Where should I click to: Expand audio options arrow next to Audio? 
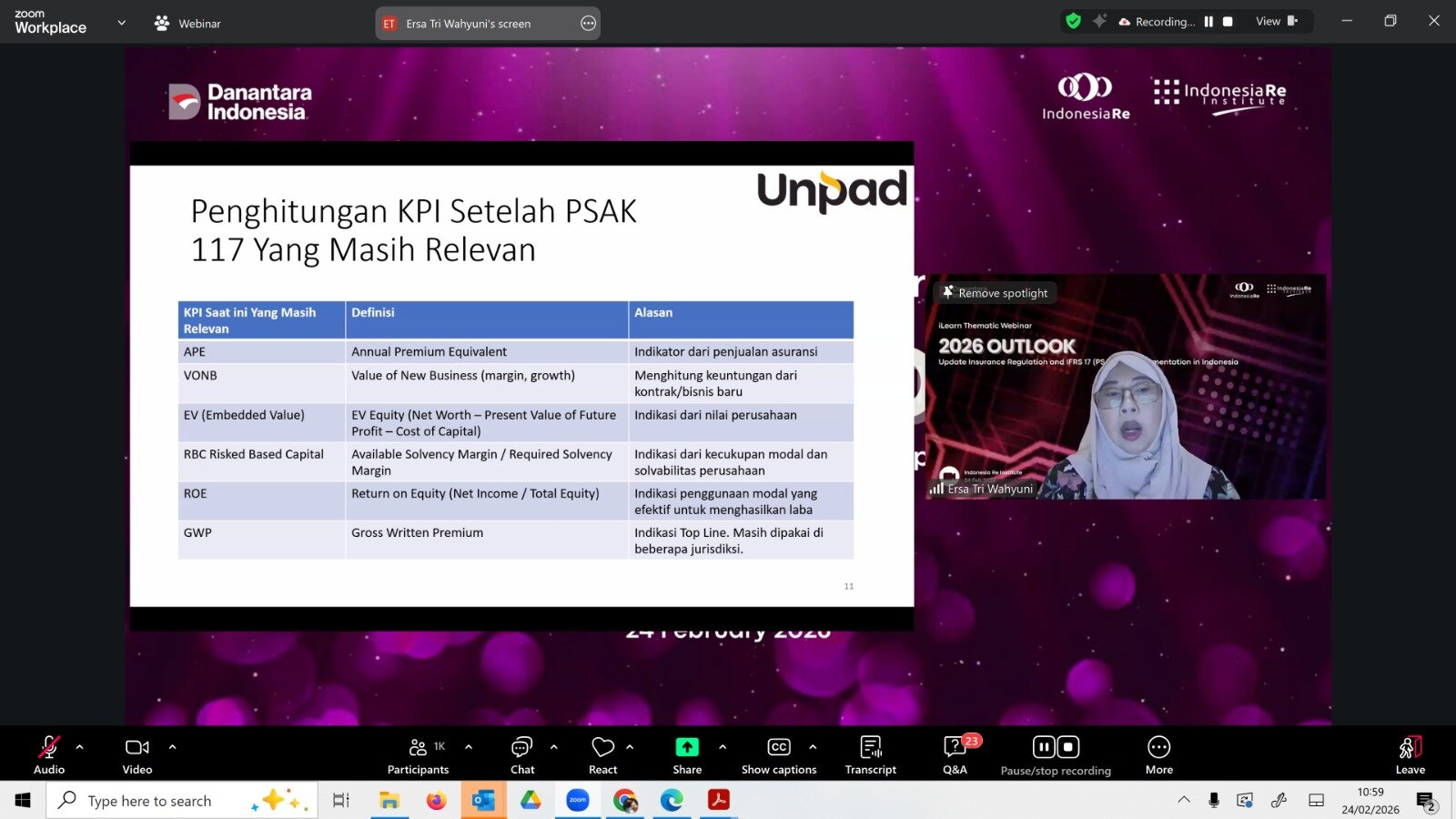coord(80,747)
